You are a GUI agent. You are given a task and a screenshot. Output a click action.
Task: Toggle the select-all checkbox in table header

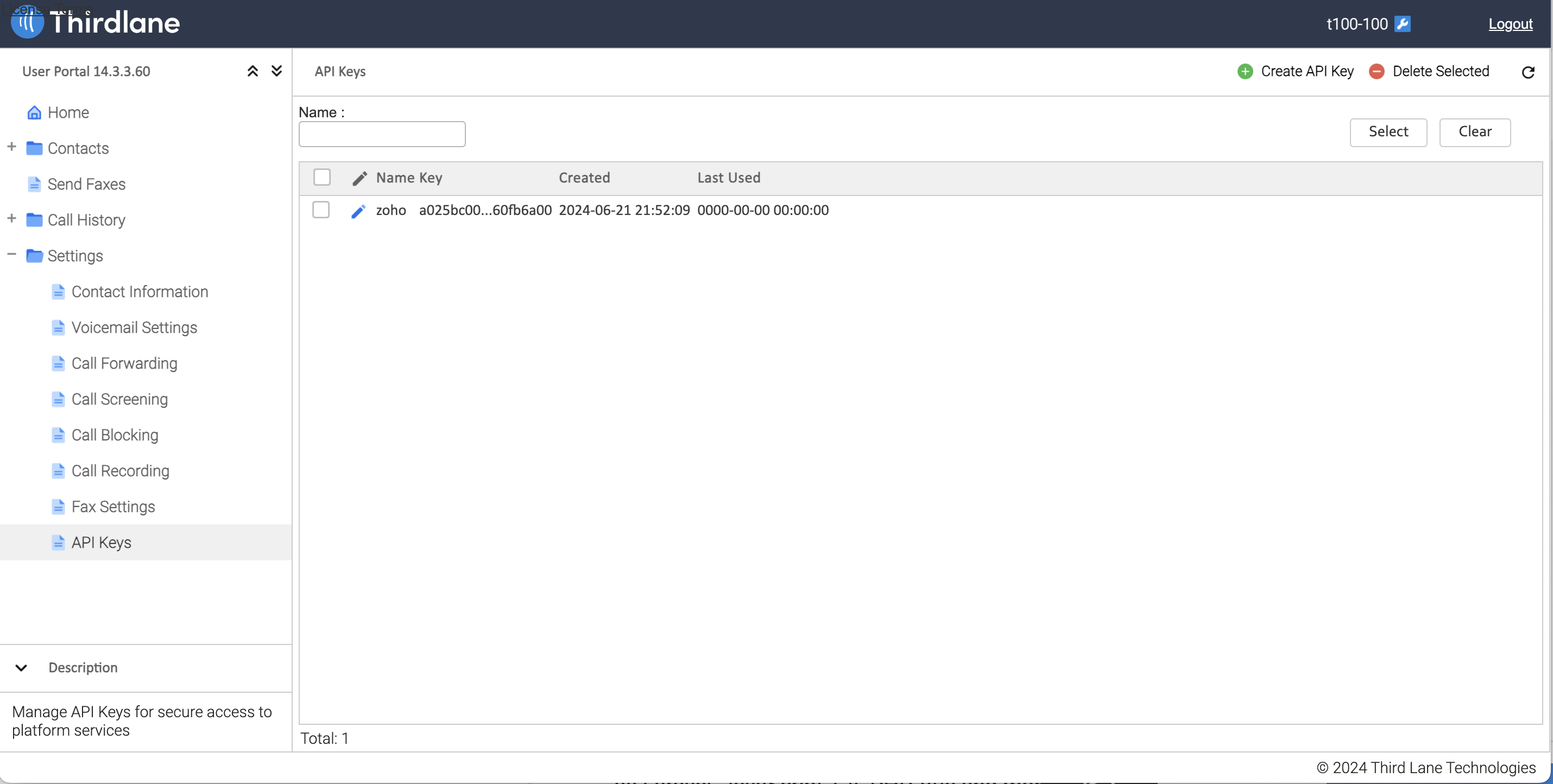coord(322,177)
